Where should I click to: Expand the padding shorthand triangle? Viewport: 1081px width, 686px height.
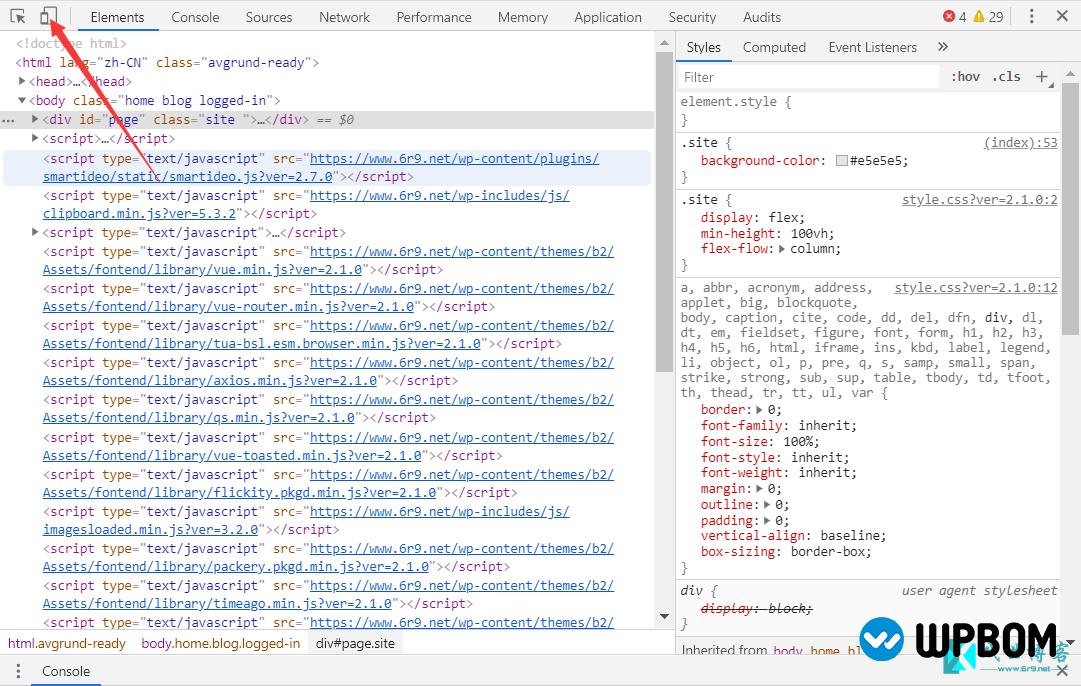[x=767, y=521]
